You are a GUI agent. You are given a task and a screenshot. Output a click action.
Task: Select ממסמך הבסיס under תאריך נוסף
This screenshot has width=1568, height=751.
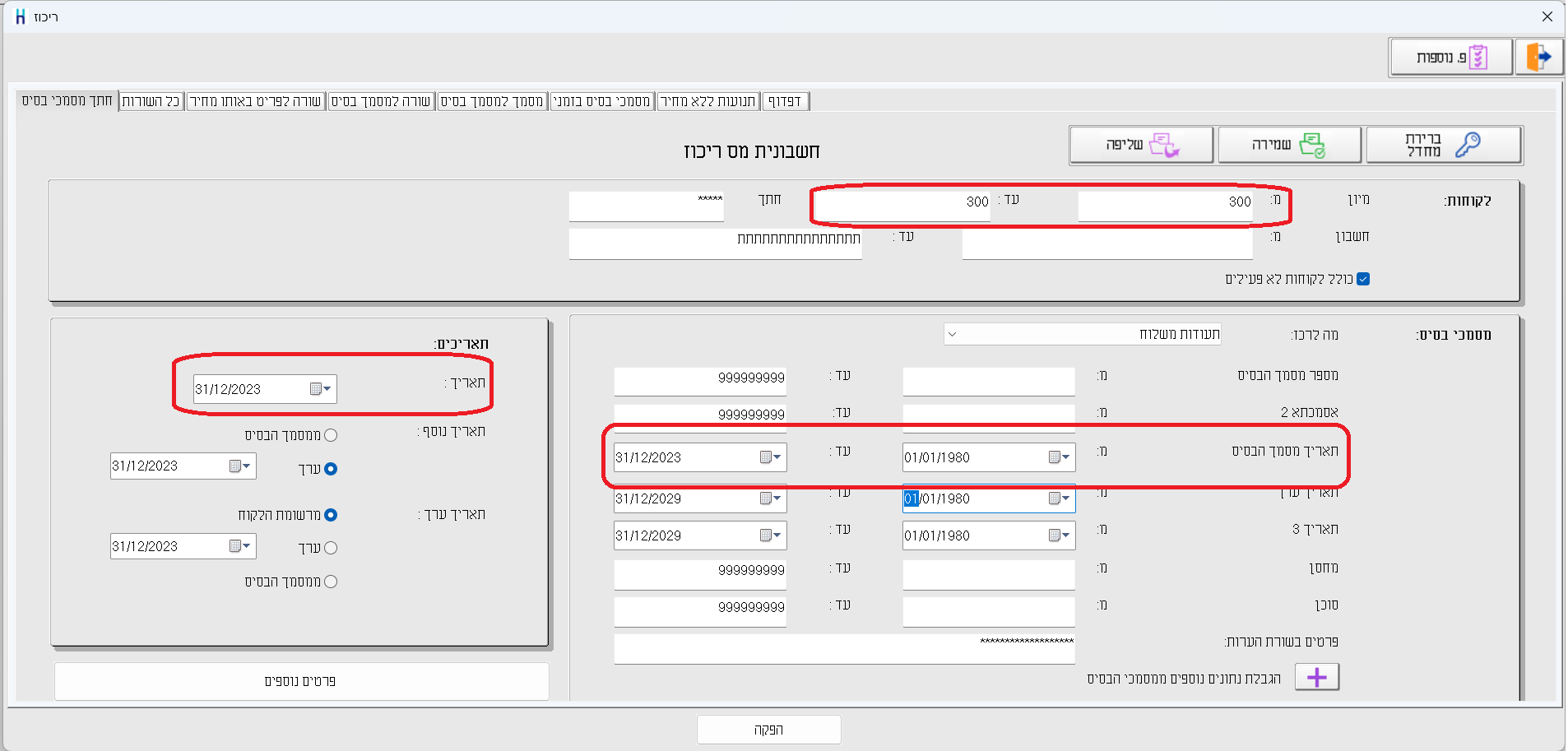point(331,435)
